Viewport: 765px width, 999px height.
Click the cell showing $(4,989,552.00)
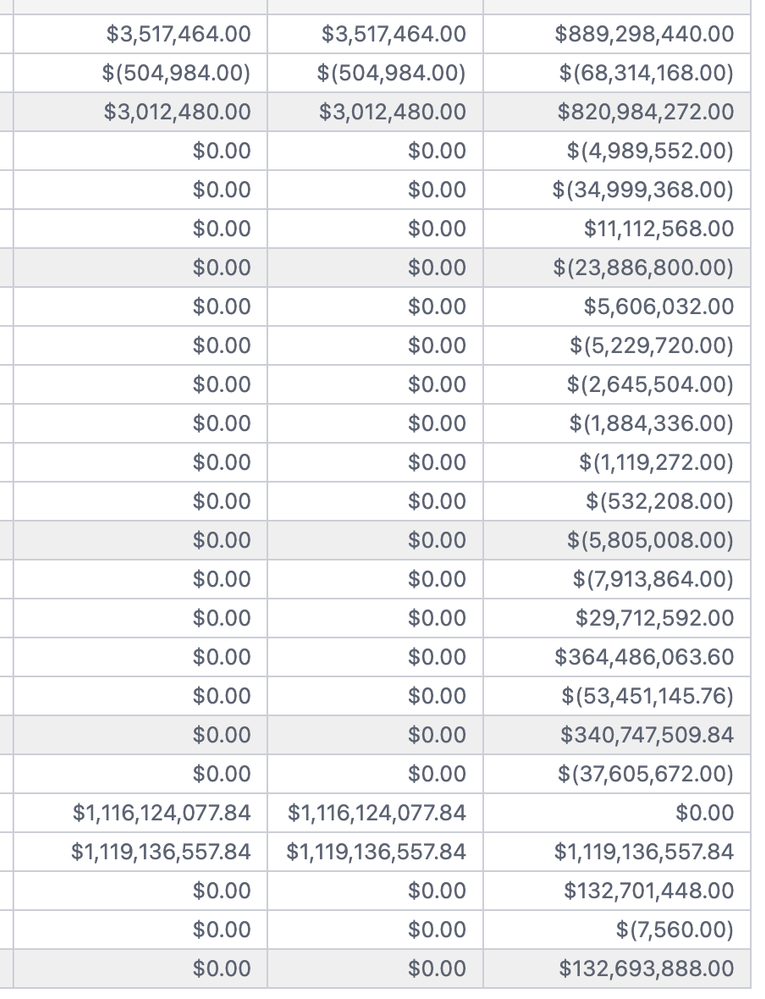(649, 151)
